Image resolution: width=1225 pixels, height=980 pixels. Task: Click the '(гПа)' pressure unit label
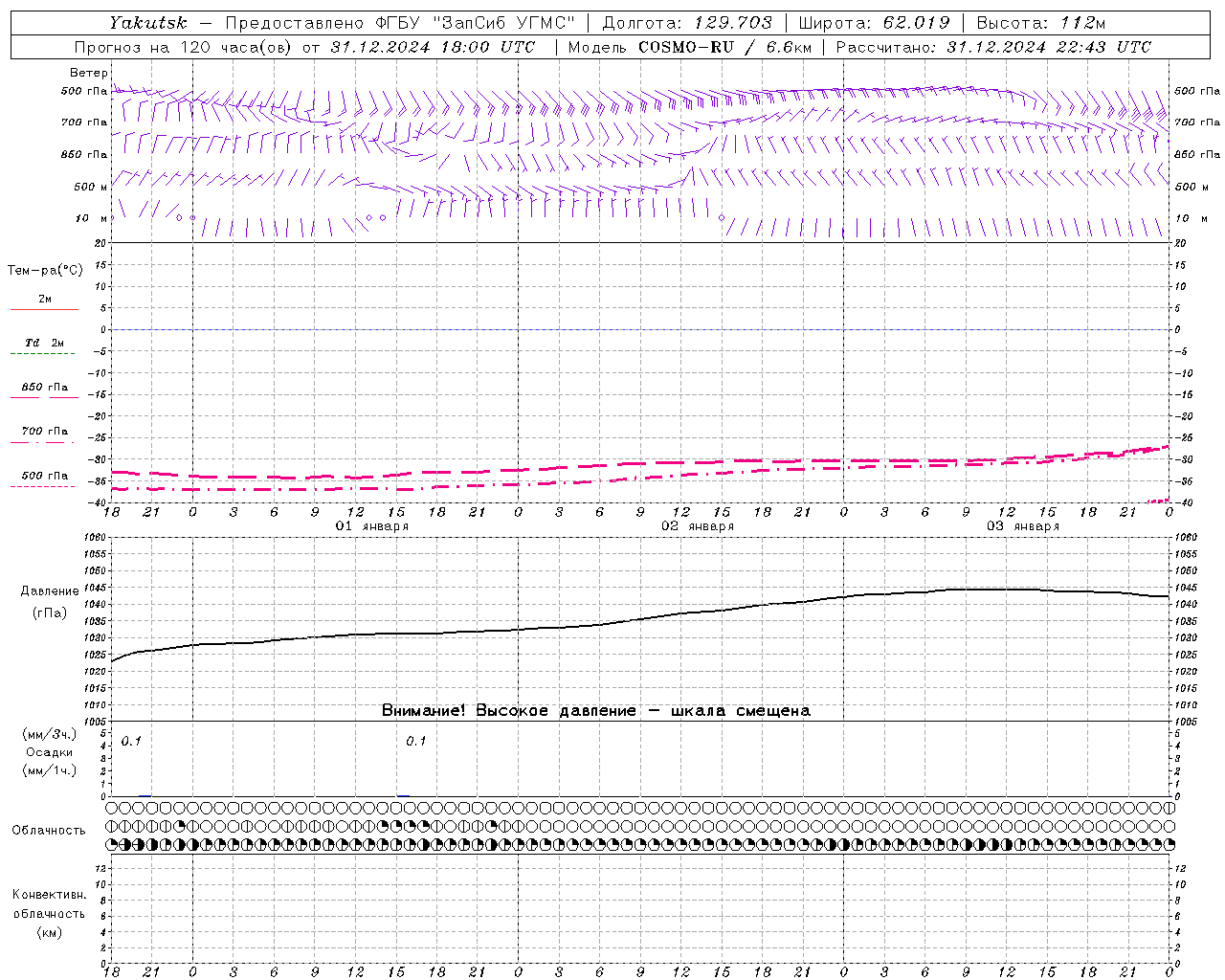(x=50, y=612)
